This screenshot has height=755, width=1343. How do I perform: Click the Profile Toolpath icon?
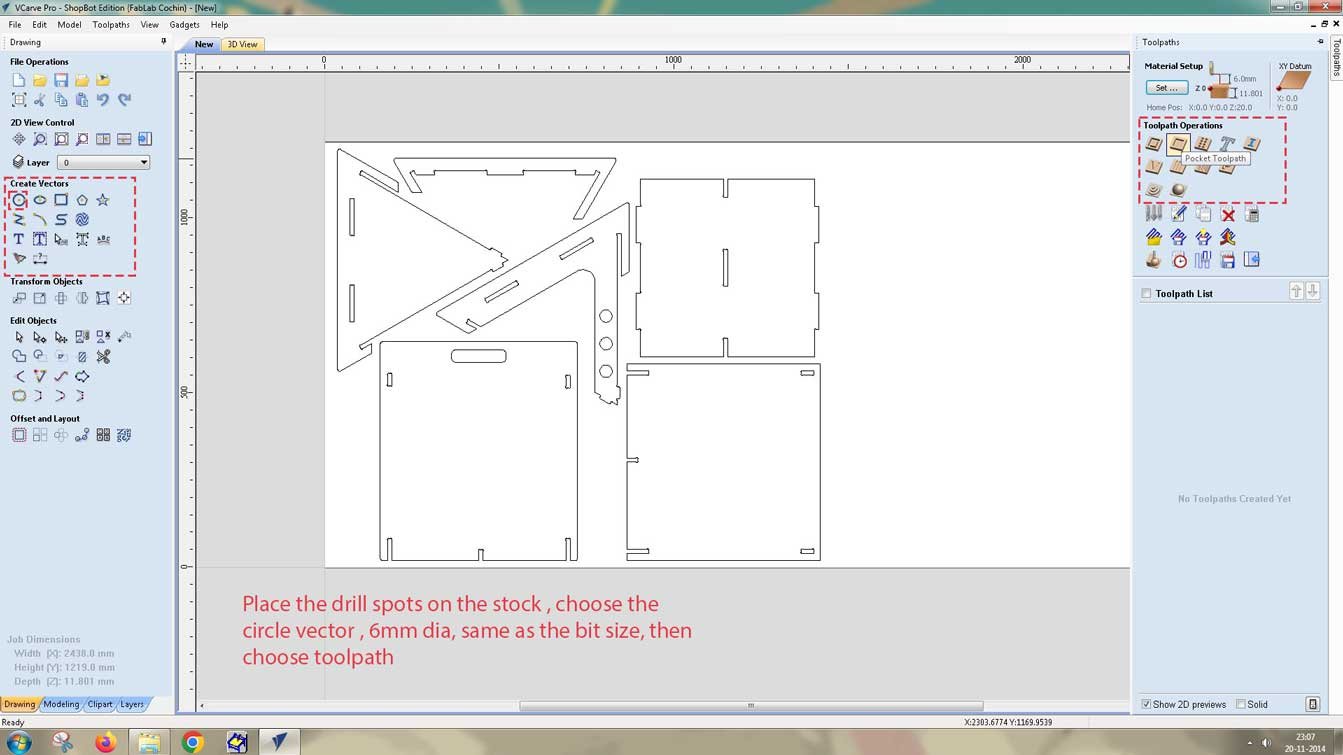(1154, 144)
